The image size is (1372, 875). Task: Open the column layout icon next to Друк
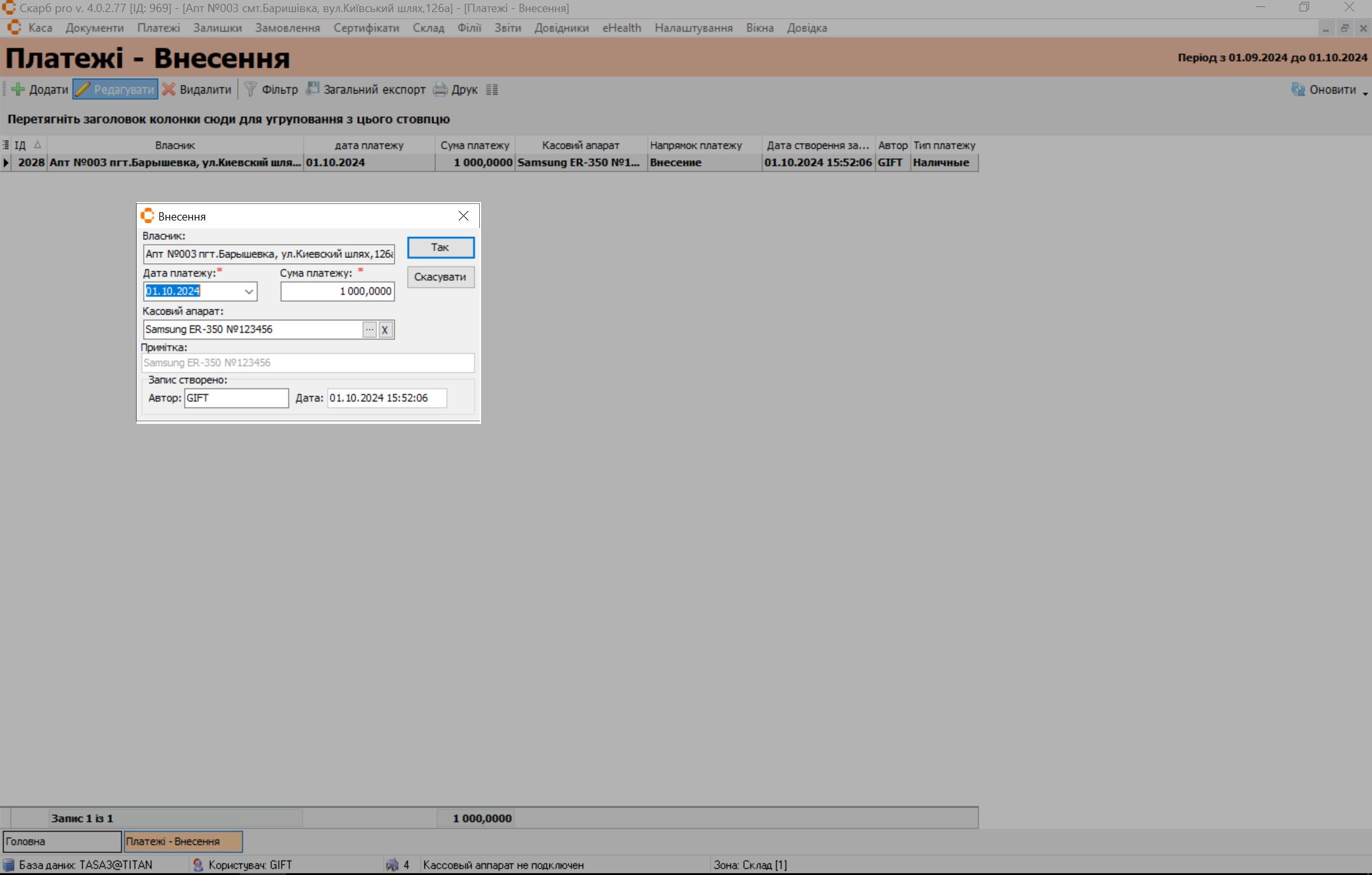(x=492, y=90)
